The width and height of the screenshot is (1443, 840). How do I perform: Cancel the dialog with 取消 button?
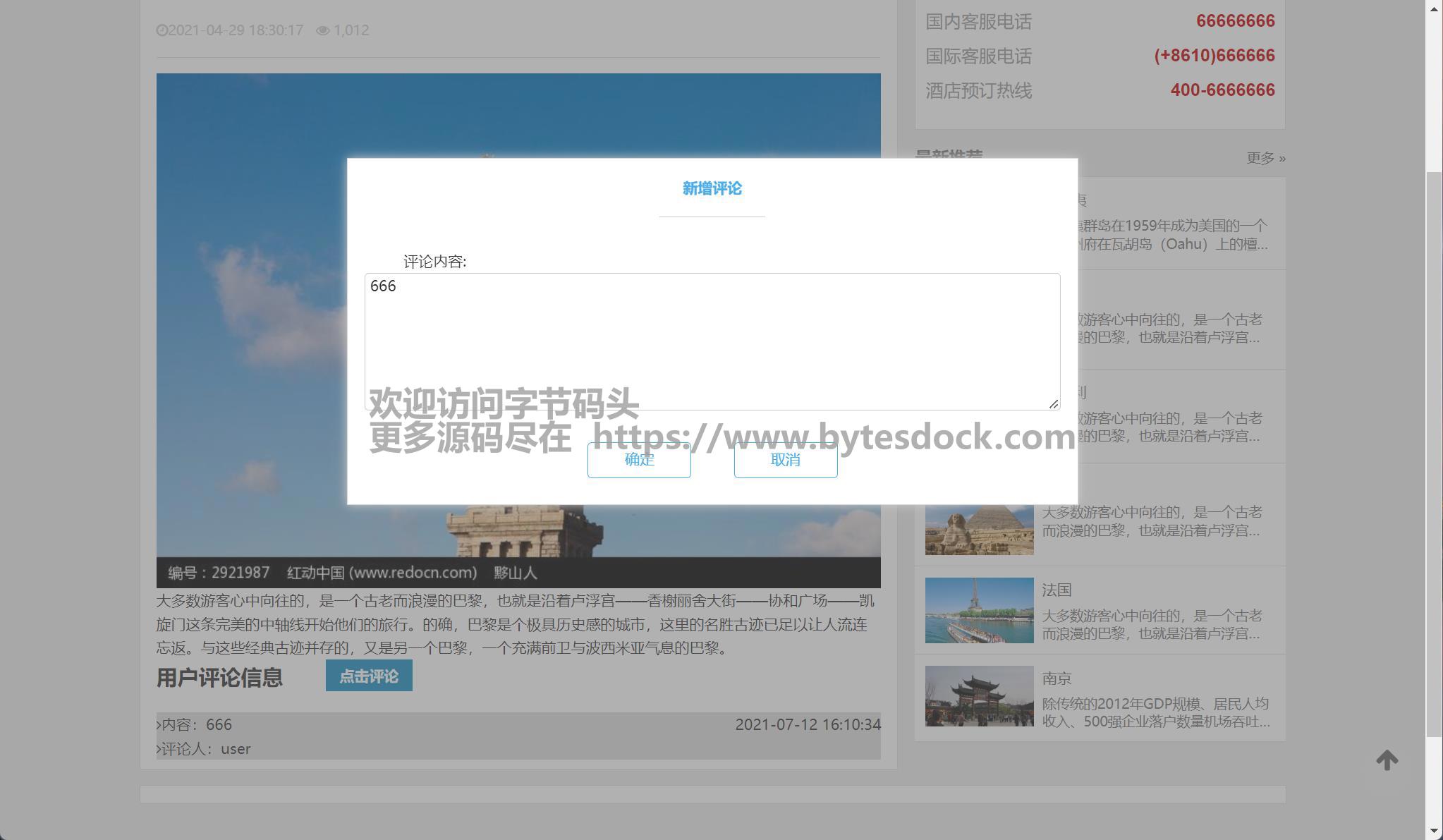click(x=786, y=460)
